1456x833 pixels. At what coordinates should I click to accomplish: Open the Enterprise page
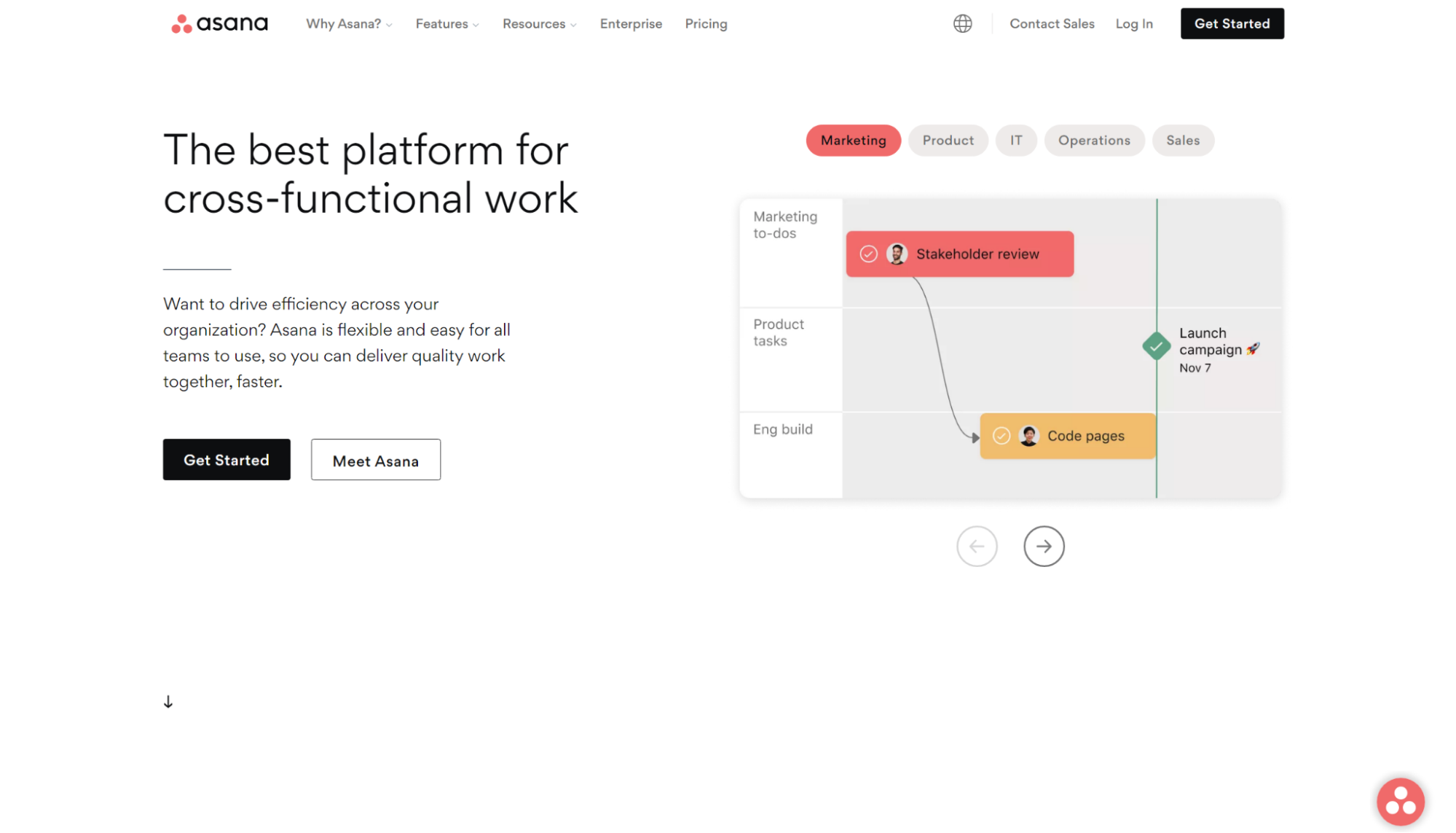coord(631,24)
